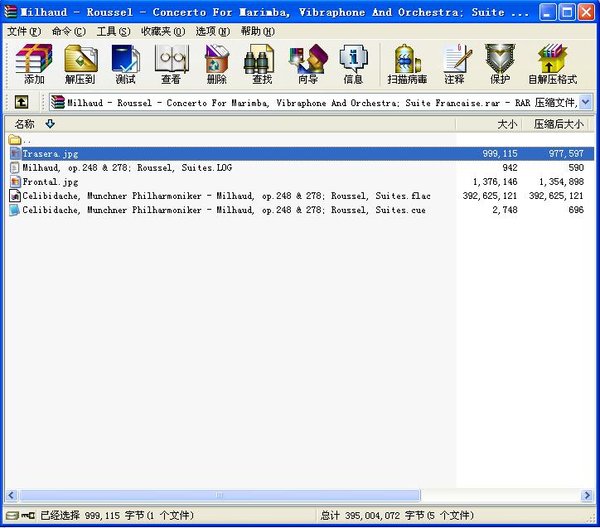The width and height of the screenshot is (600, 528).
Task: Click the .flac file icon
Action: 15,196
